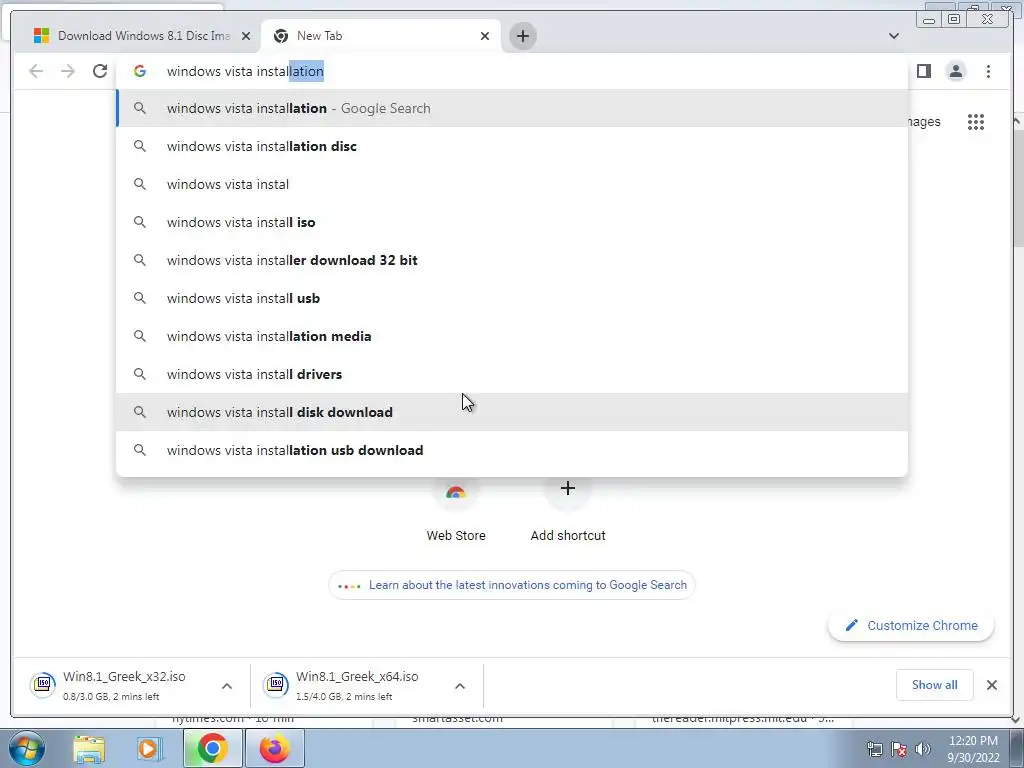This screenshot has height=768, width=1024.
Task: Open a new tab with plus button
Action: (x=522, y=36)
